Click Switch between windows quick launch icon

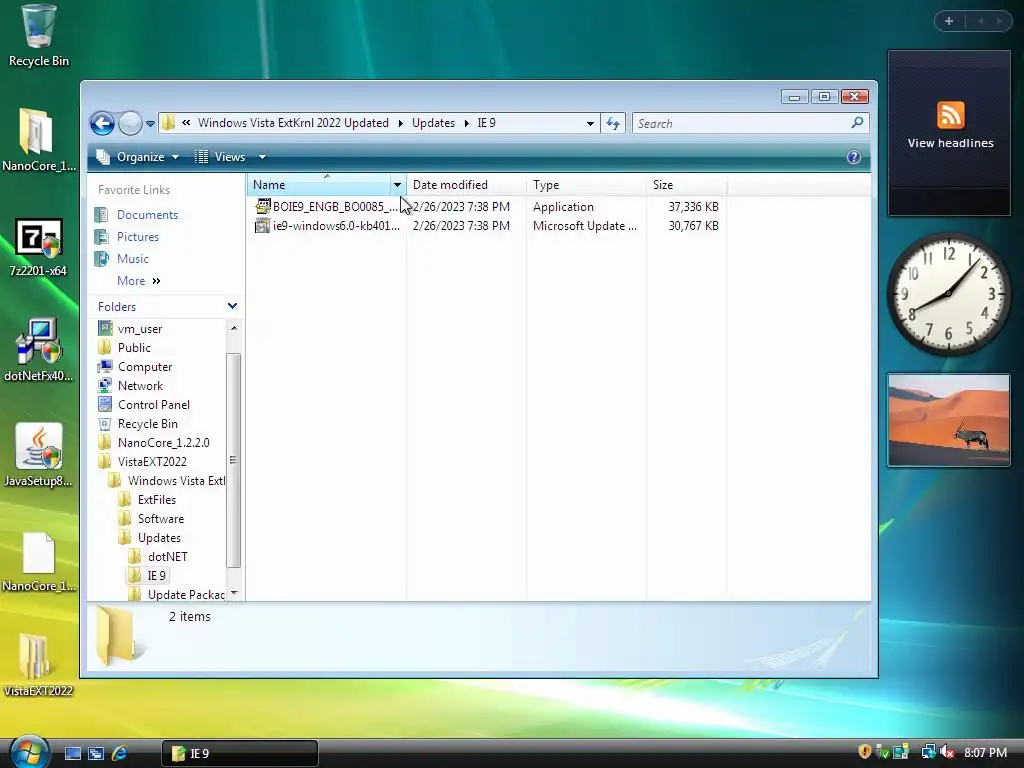[x=96, y=753]
